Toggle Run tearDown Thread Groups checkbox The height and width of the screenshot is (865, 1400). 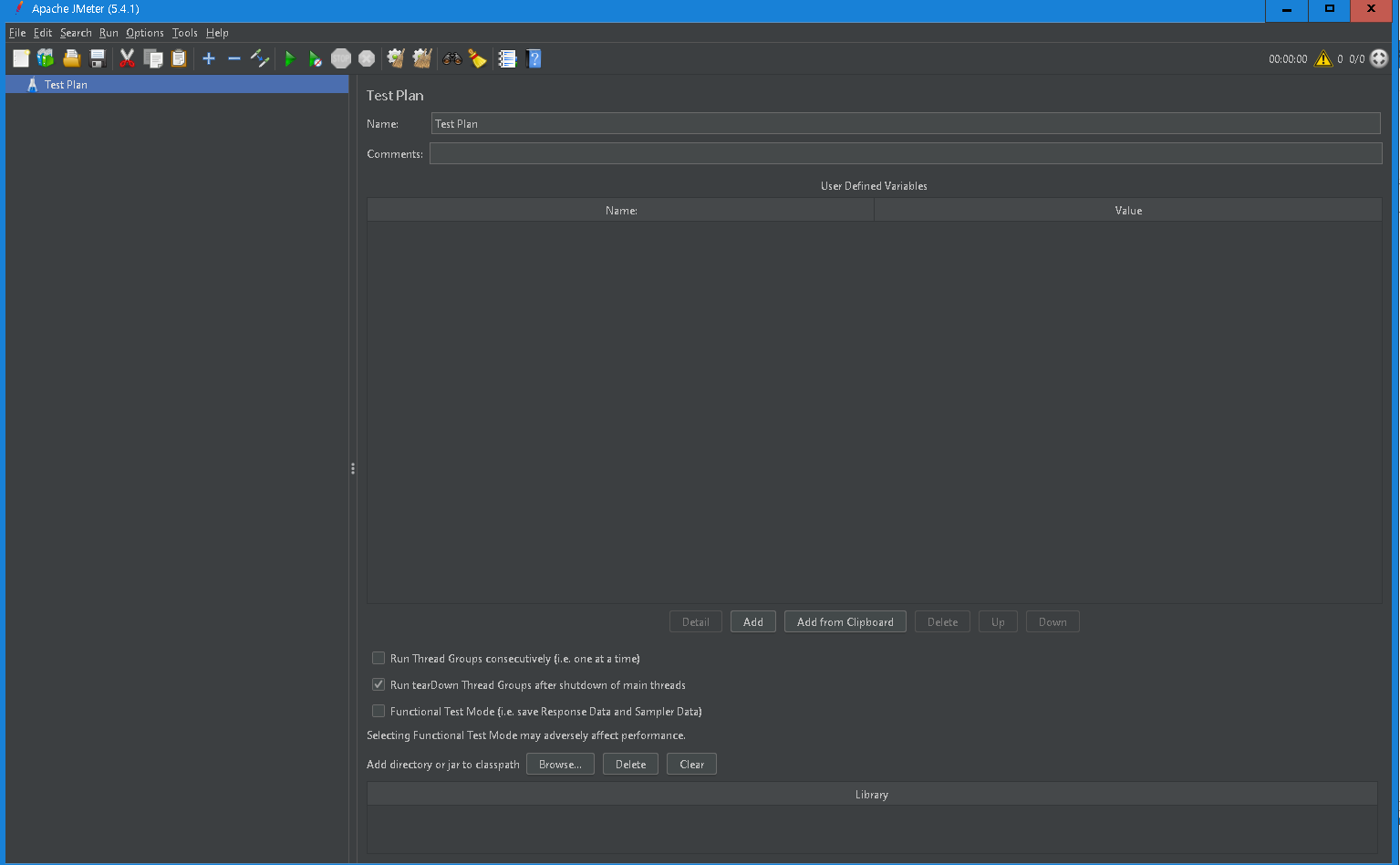coord(379,684)
